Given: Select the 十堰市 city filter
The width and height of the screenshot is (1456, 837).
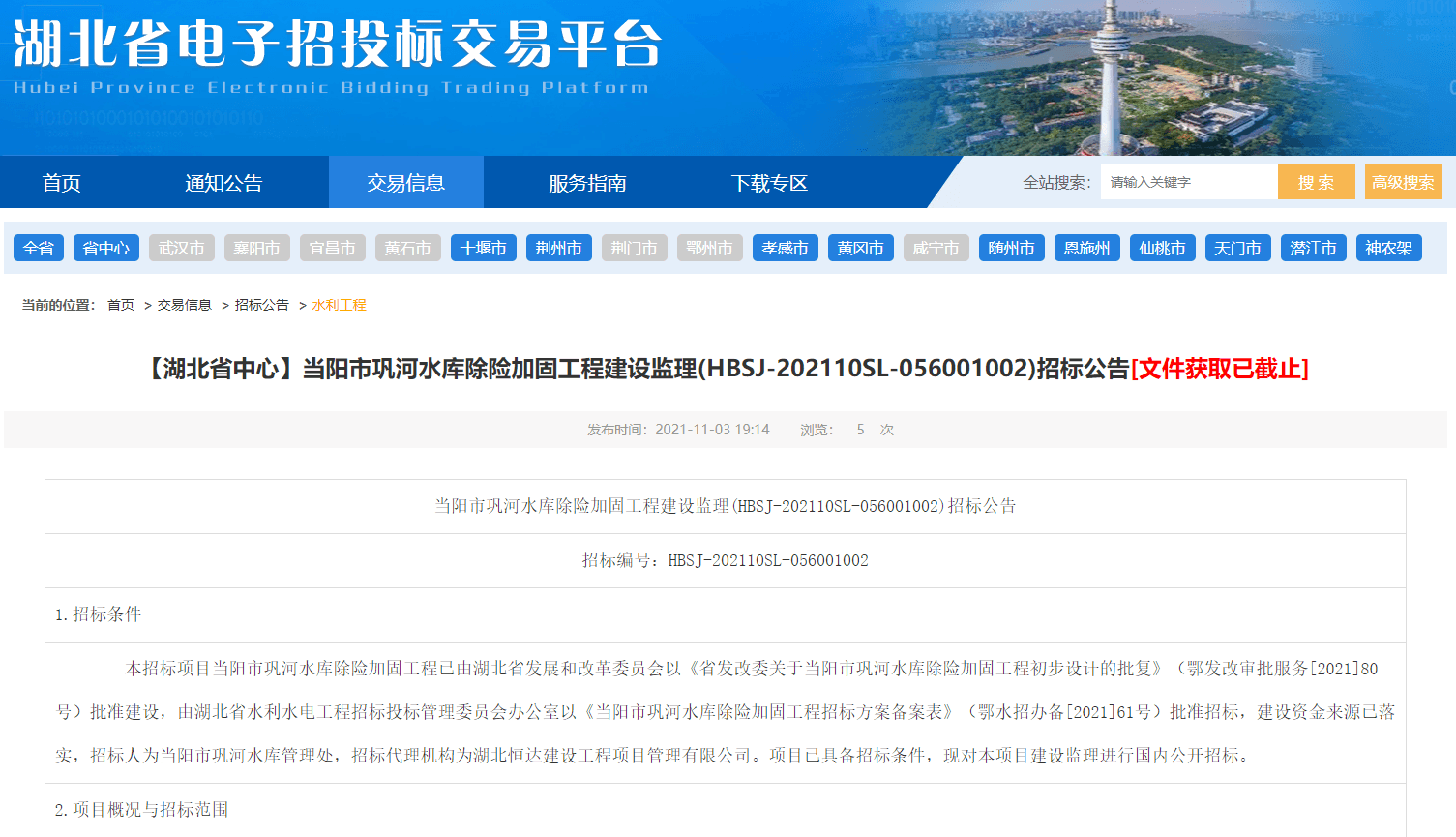Looking at the screenshot, I should [484, 249].
